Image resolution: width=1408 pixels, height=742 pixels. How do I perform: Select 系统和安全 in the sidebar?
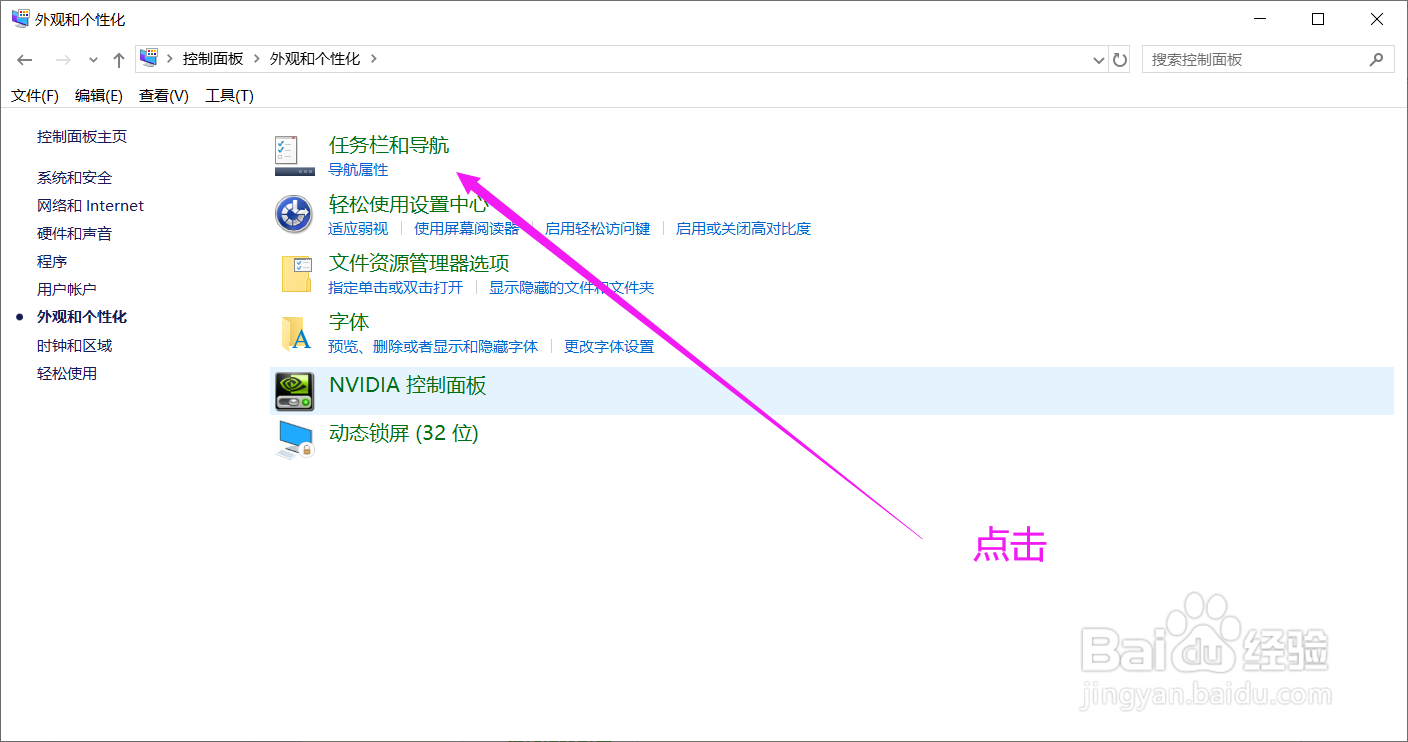75,178
